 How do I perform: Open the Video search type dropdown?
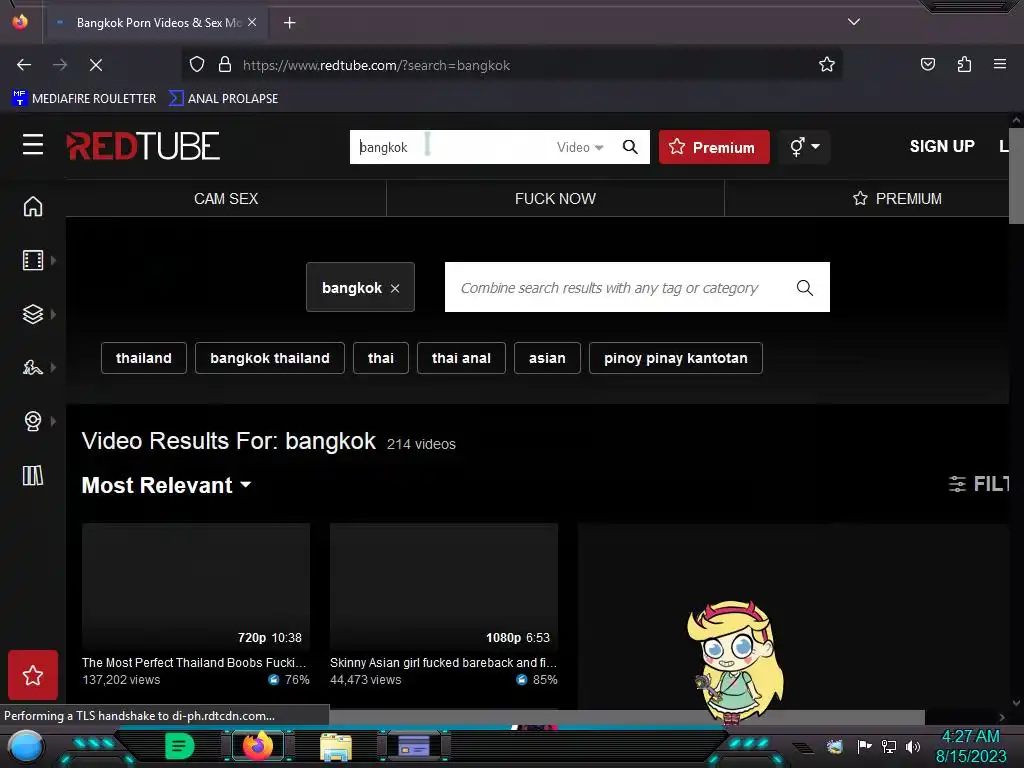[580, 147]
